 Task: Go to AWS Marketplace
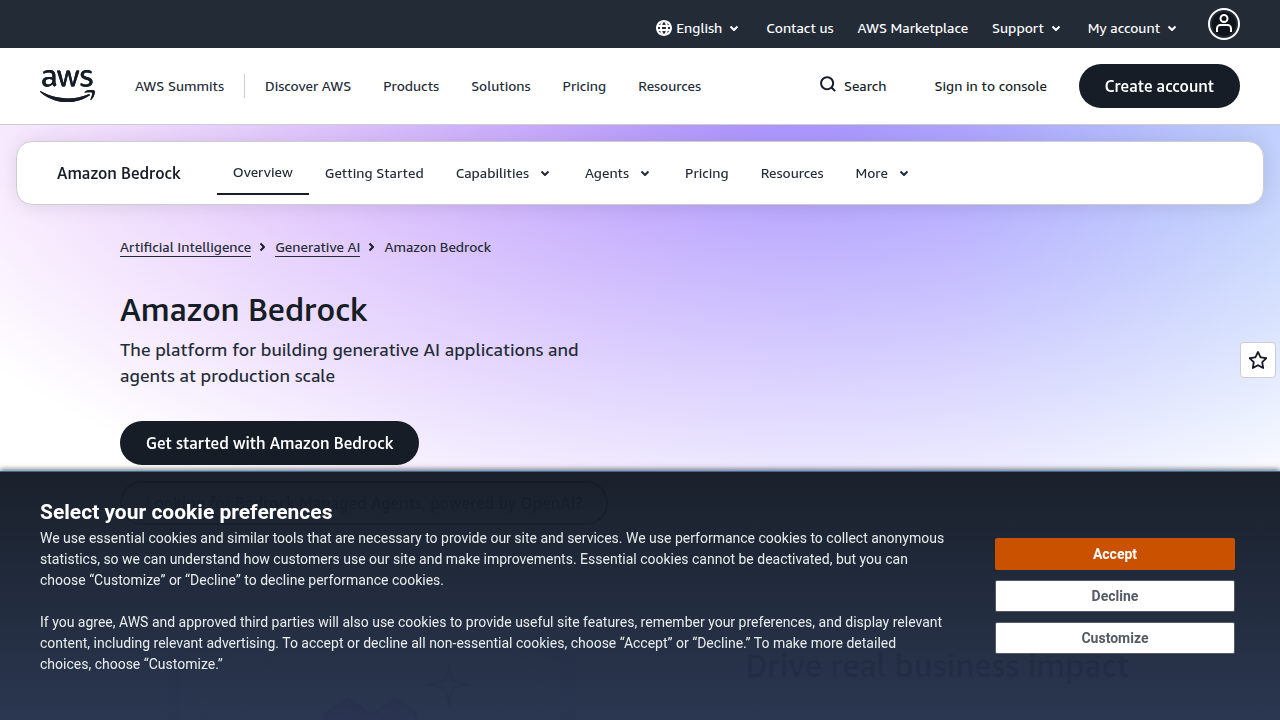pyautogui.click(x=912, y=28)
